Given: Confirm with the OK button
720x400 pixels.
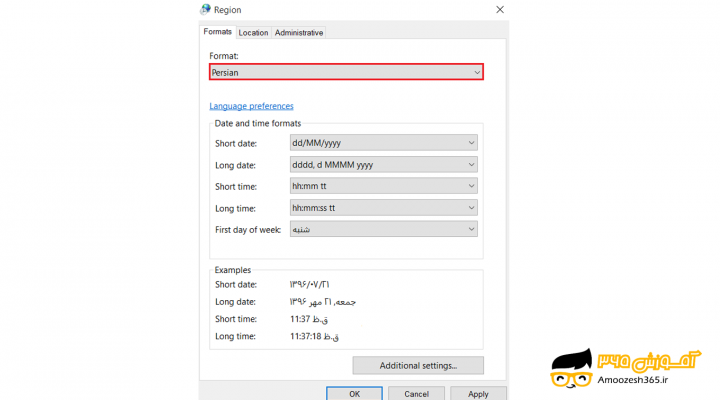Looking at the screenshot, I should click(x=354, y=394).
